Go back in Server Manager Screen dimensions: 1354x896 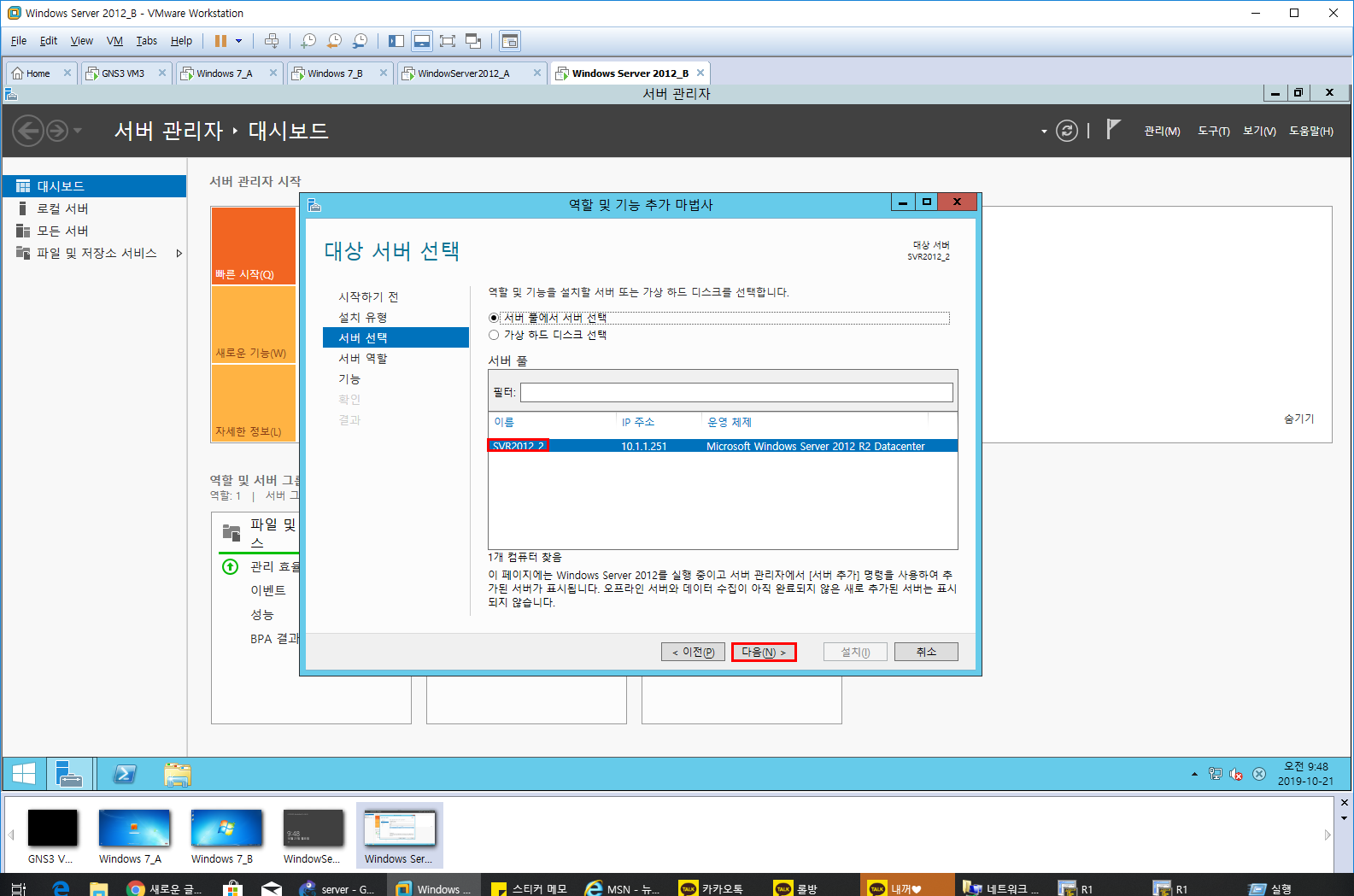(28, 131)
